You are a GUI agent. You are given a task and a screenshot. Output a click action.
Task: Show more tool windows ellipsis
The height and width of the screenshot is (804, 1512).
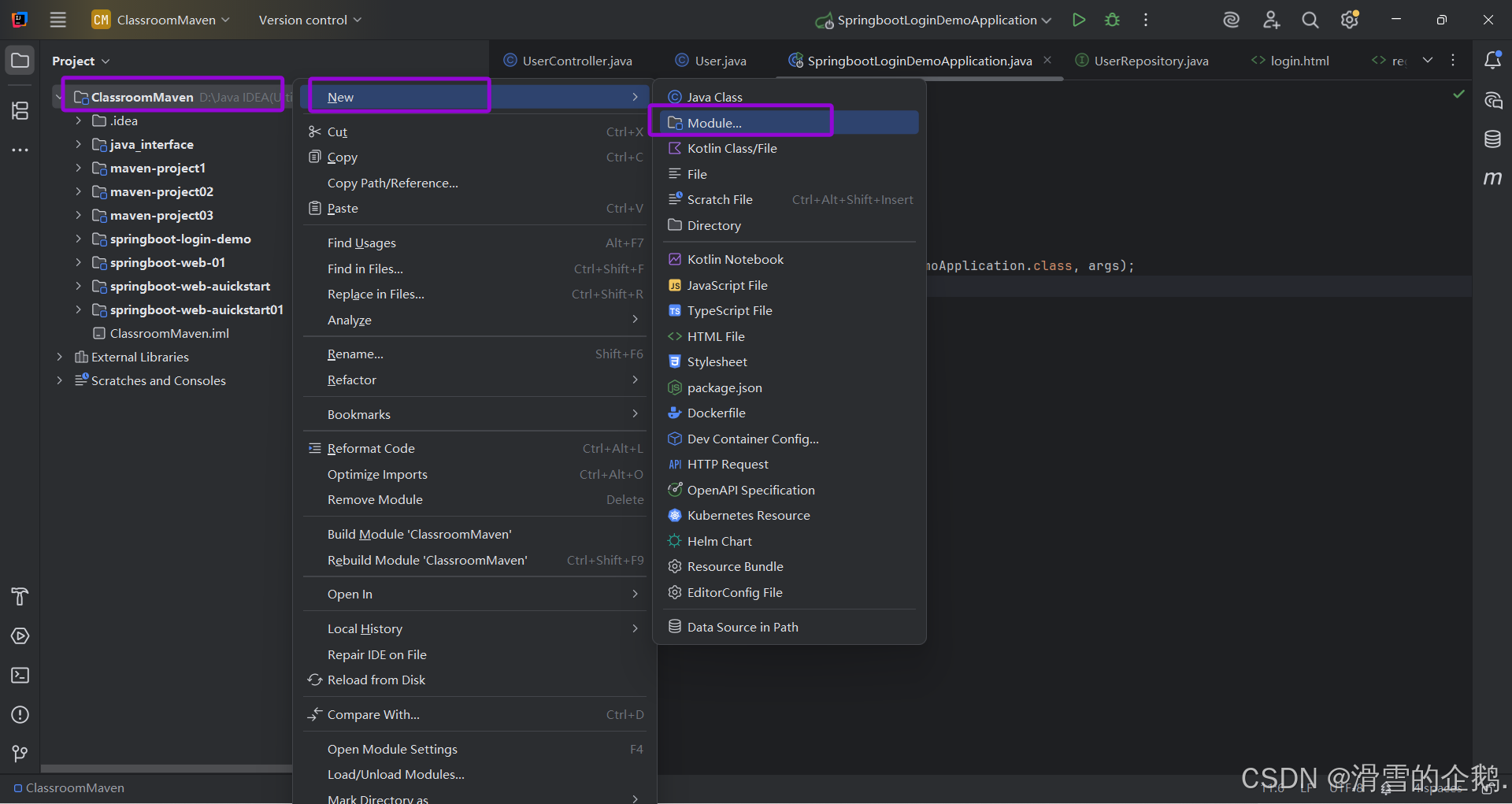tap(20, 150)
